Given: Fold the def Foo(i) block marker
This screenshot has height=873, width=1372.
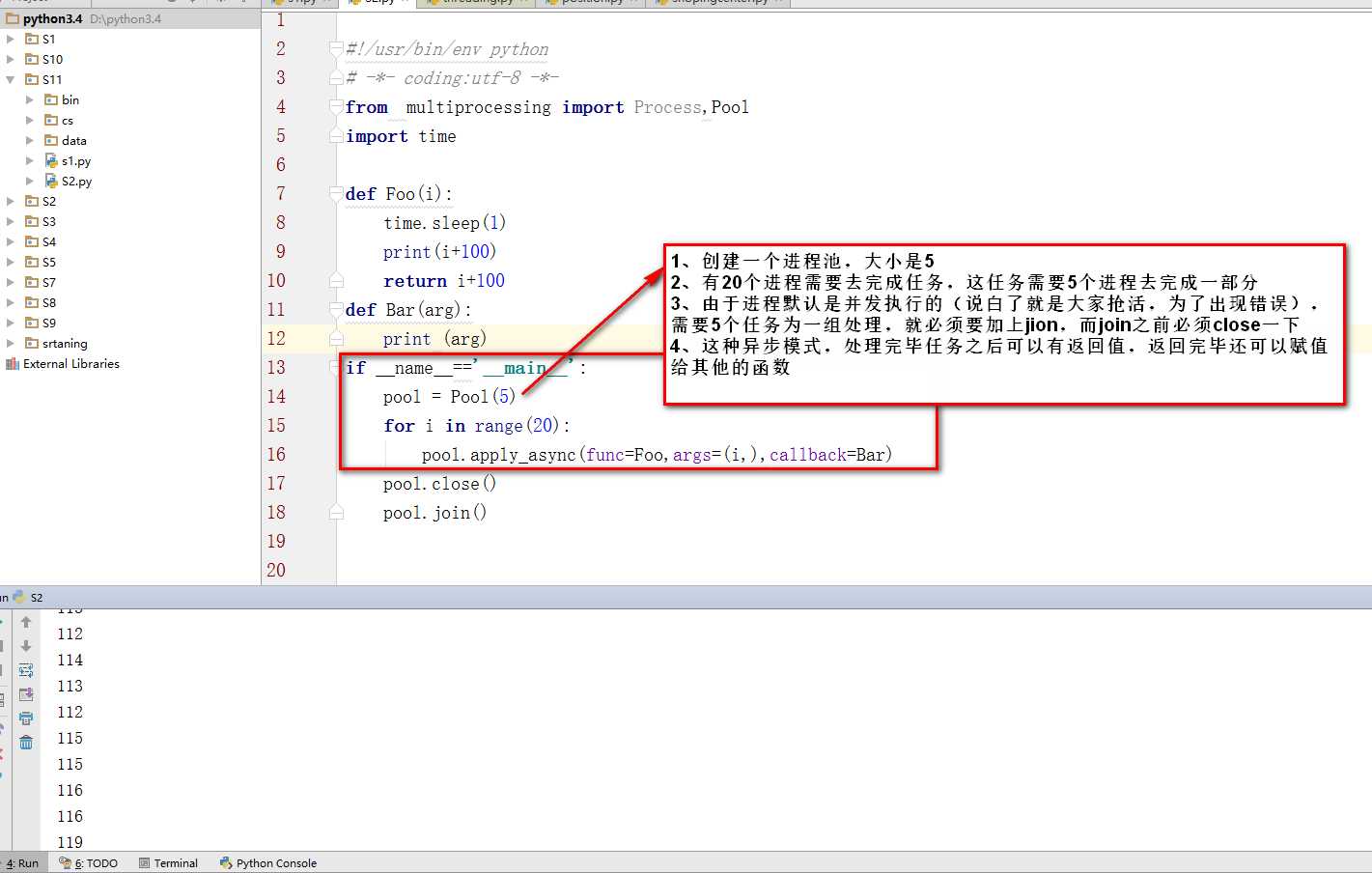Looking at the screenshot, I should 336,193.
